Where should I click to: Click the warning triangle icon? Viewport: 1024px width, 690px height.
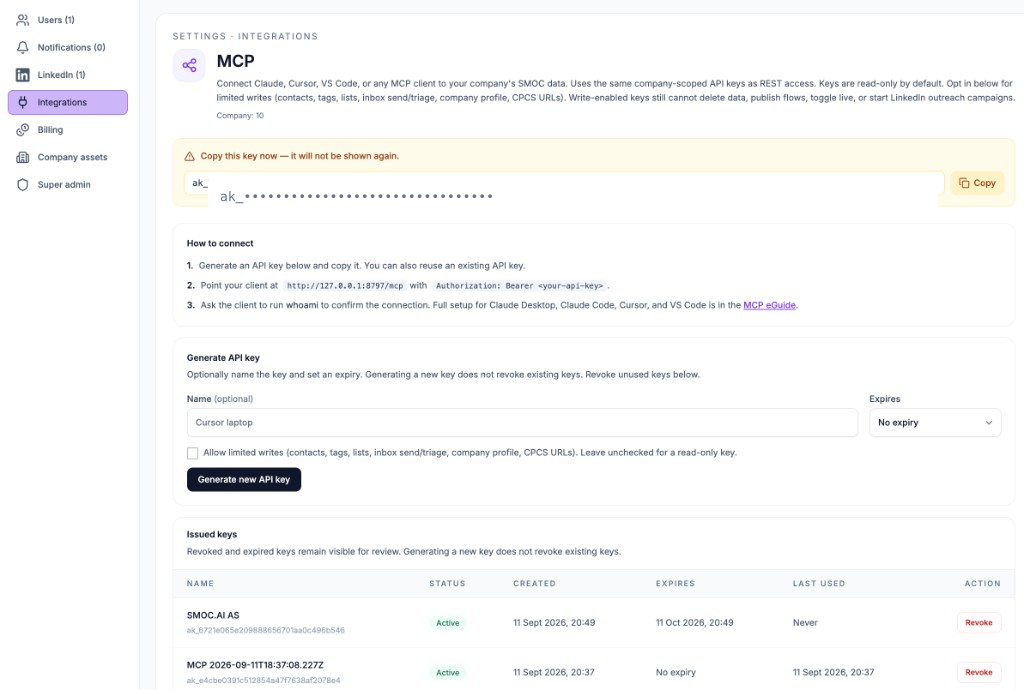click(189, 156)
